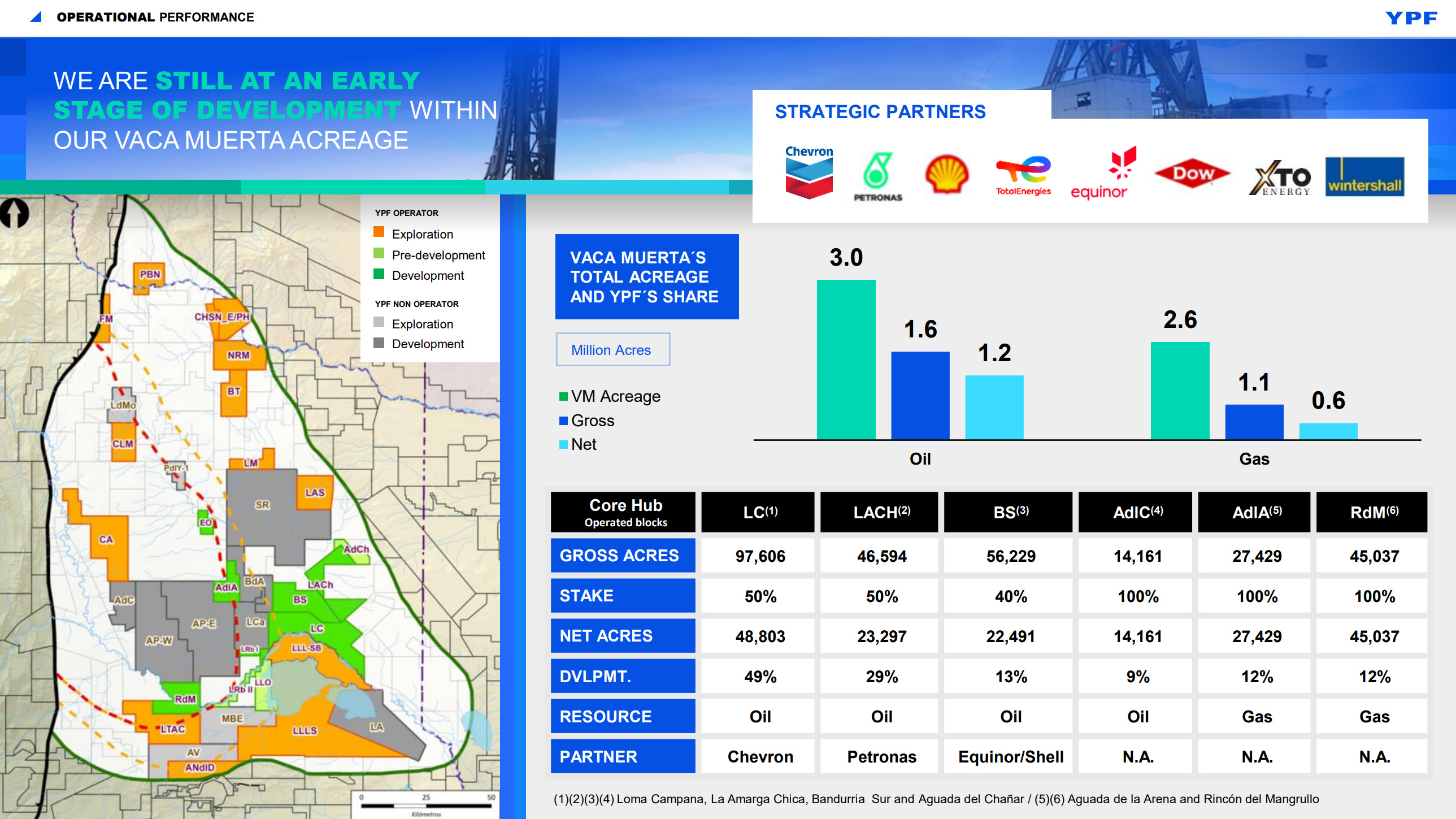This screenshot has width=1456, height=819.
Task: Click the dark green Development legend swatch
Action: 379,274
